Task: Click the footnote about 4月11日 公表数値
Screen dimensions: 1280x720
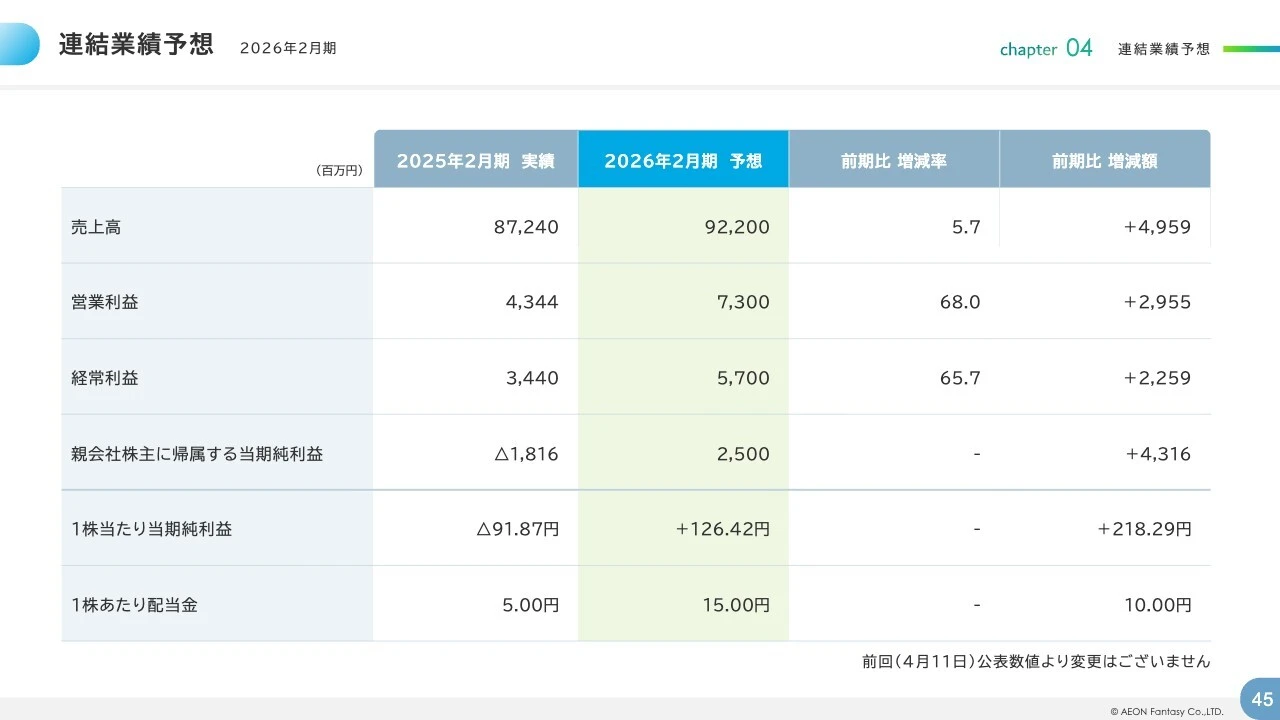Action: (x=1034, y=661)
